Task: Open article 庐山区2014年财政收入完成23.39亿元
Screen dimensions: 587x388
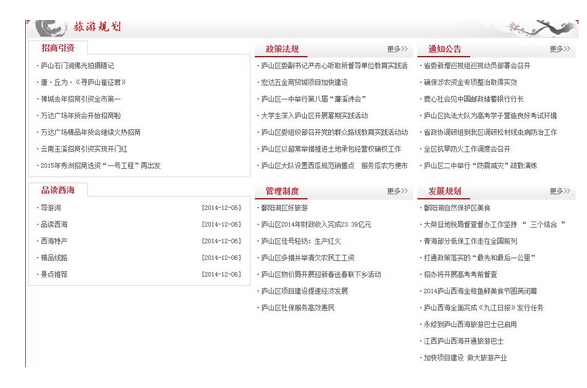Action: pyautogui.click(x=316, y=225)
